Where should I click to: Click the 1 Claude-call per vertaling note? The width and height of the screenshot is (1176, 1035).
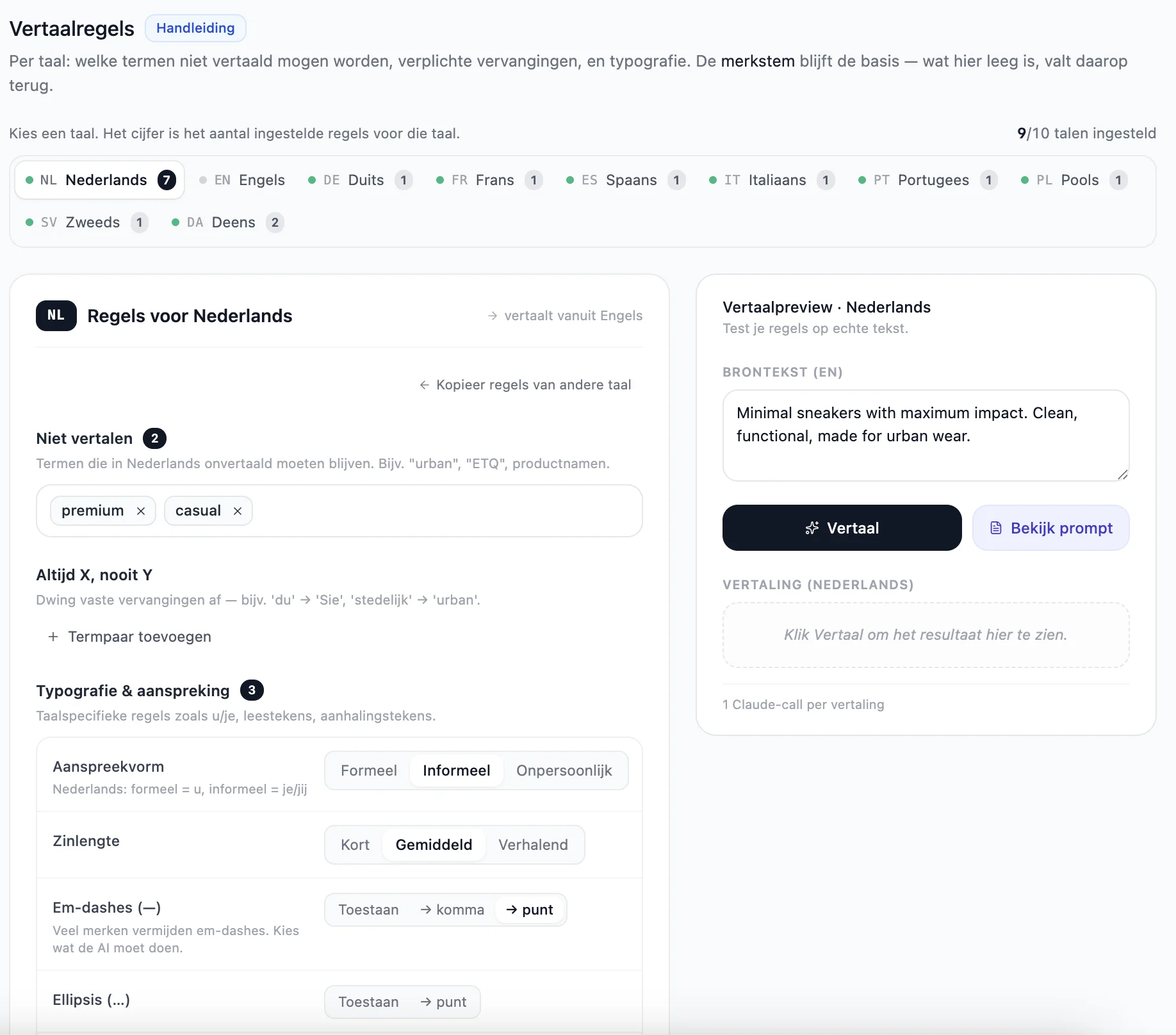point(803,705)
